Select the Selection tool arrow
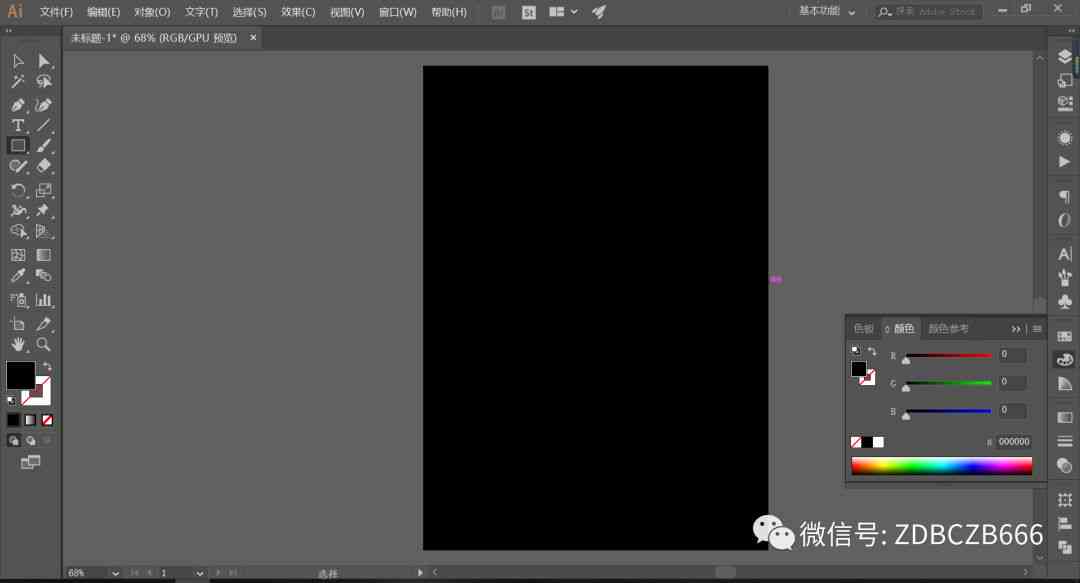The height and width of the screenshot is (583, 1080). (18, 61)
